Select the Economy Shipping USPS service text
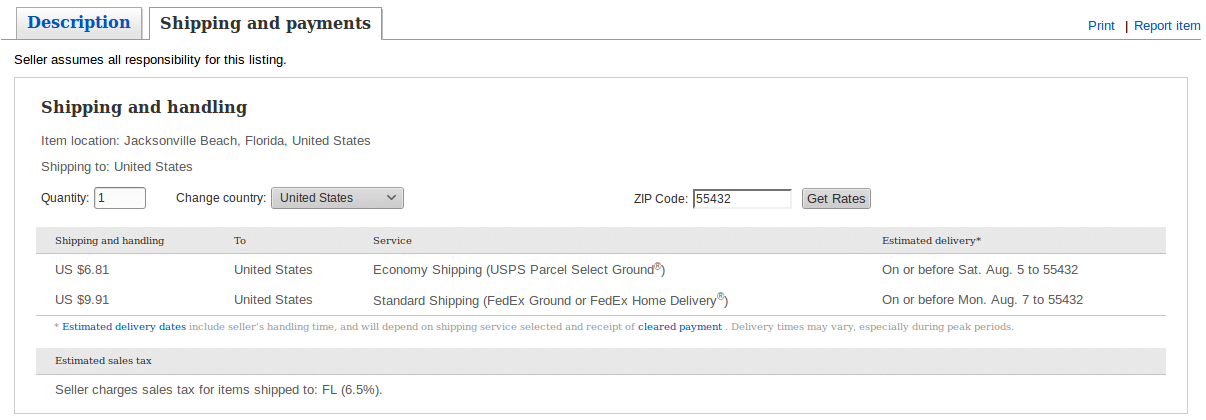This screenshot has height=420, width=1206. point(519,270)
